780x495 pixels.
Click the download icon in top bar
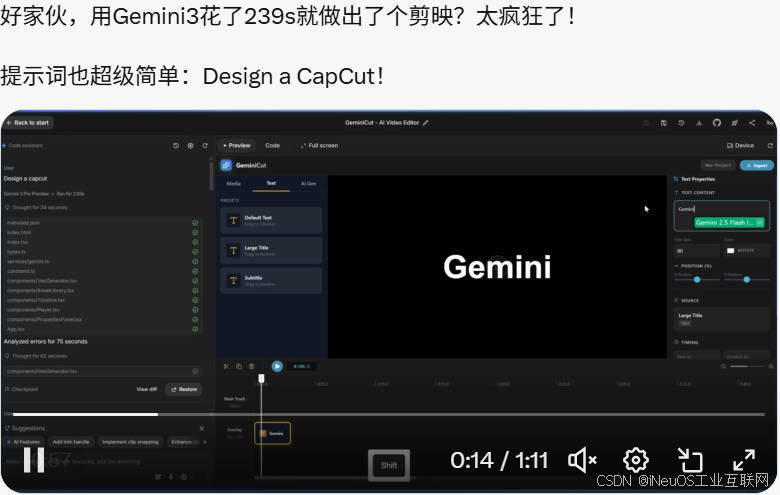699,122
